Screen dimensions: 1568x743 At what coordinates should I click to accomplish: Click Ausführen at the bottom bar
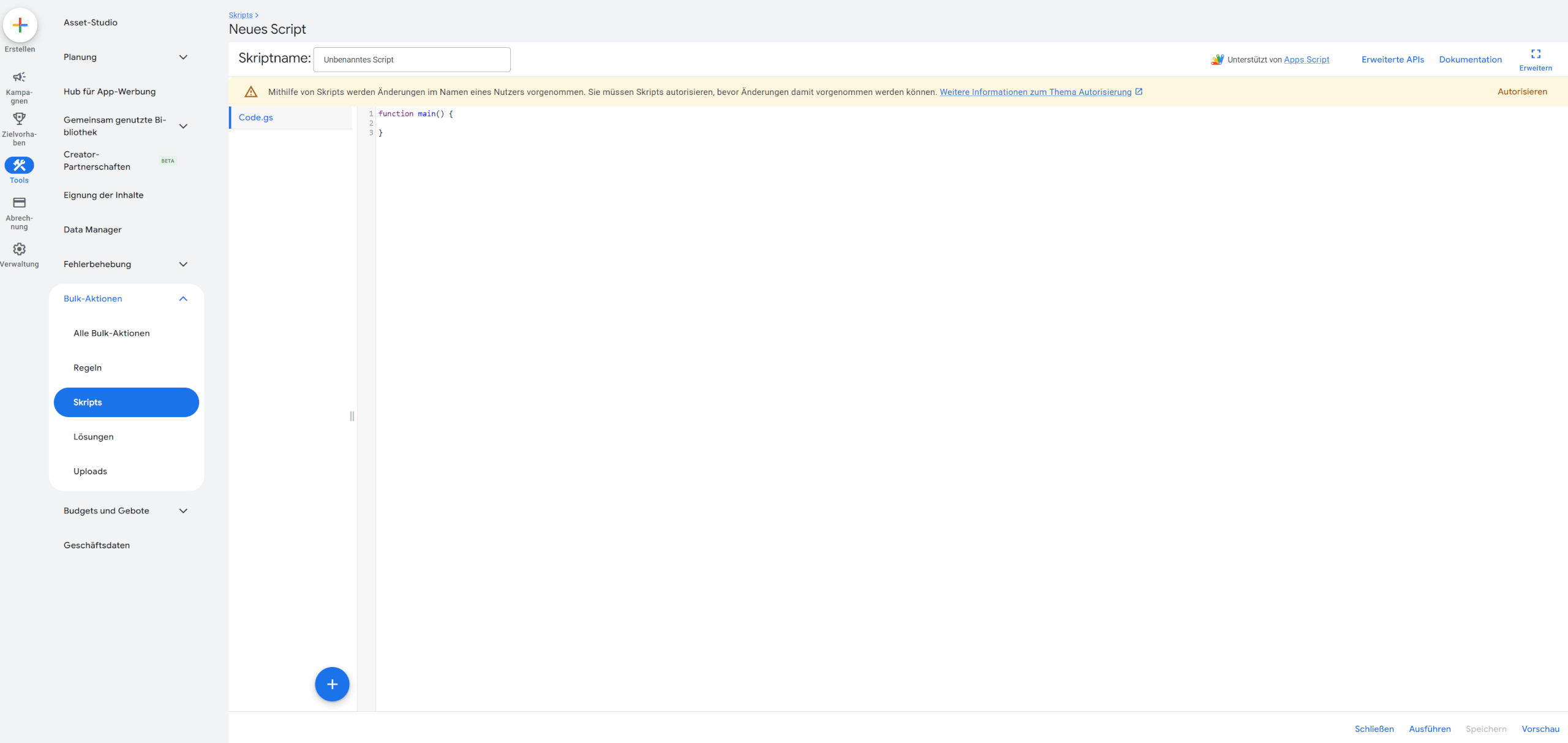pyautogui.click(x=1430, y=728)
